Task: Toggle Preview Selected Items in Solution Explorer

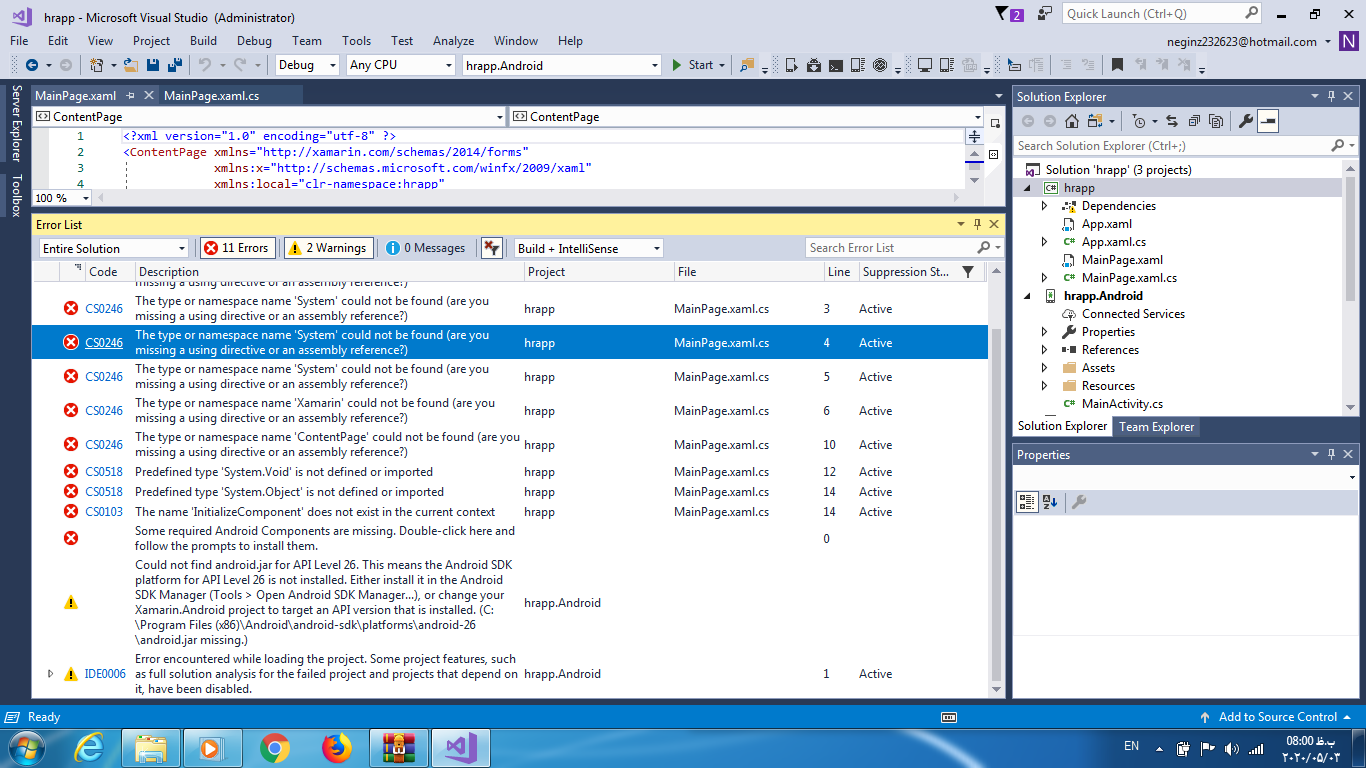Action: click(x=1268, y=121)
